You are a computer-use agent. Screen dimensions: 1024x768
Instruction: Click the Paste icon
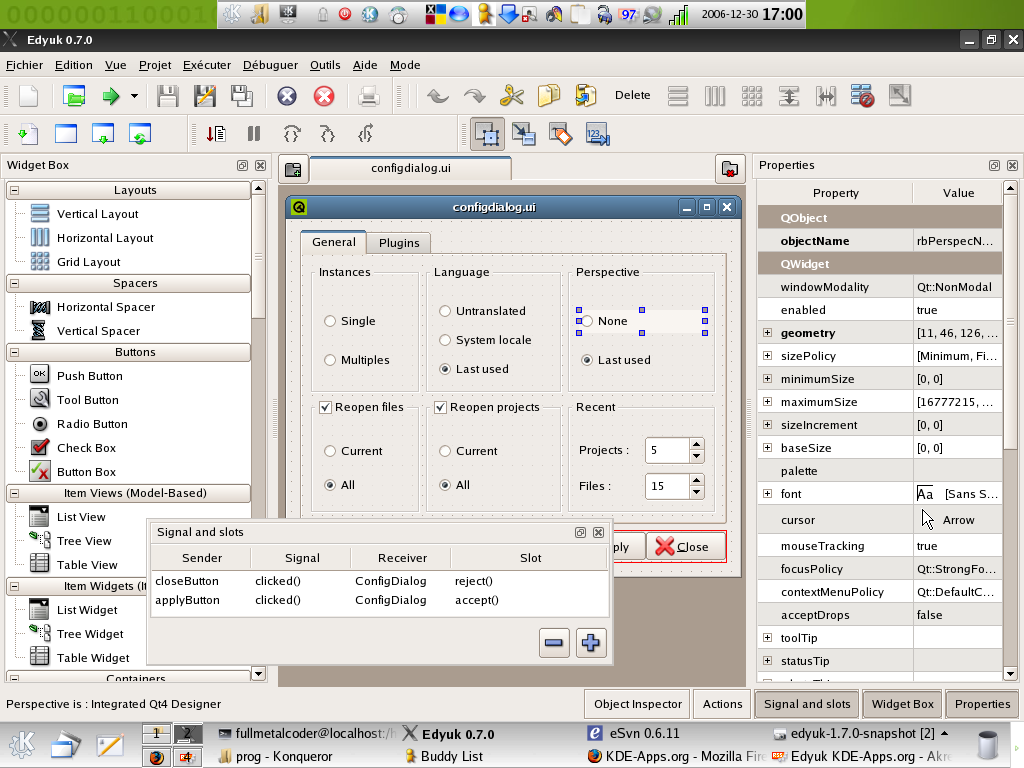(586, 96)
